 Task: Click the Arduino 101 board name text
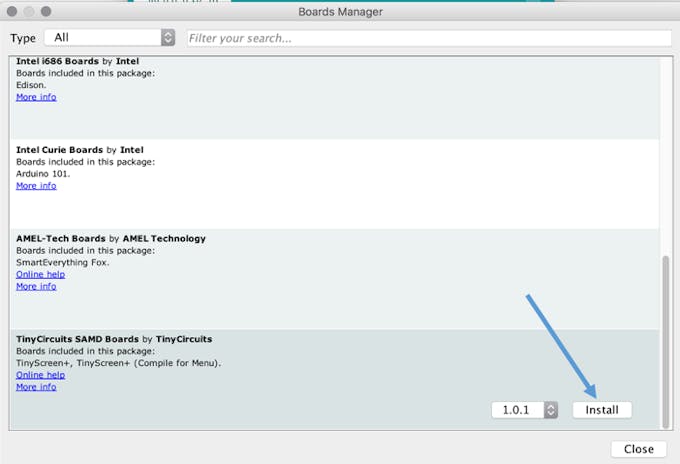pyautogui.click(x=43, y=174)
